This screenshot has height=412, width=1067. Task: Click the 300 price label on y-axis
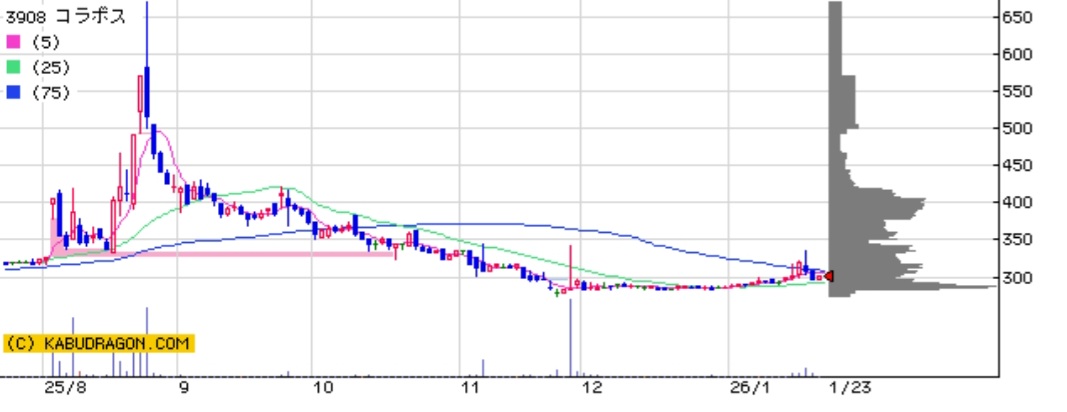(x=1016, y=277)
